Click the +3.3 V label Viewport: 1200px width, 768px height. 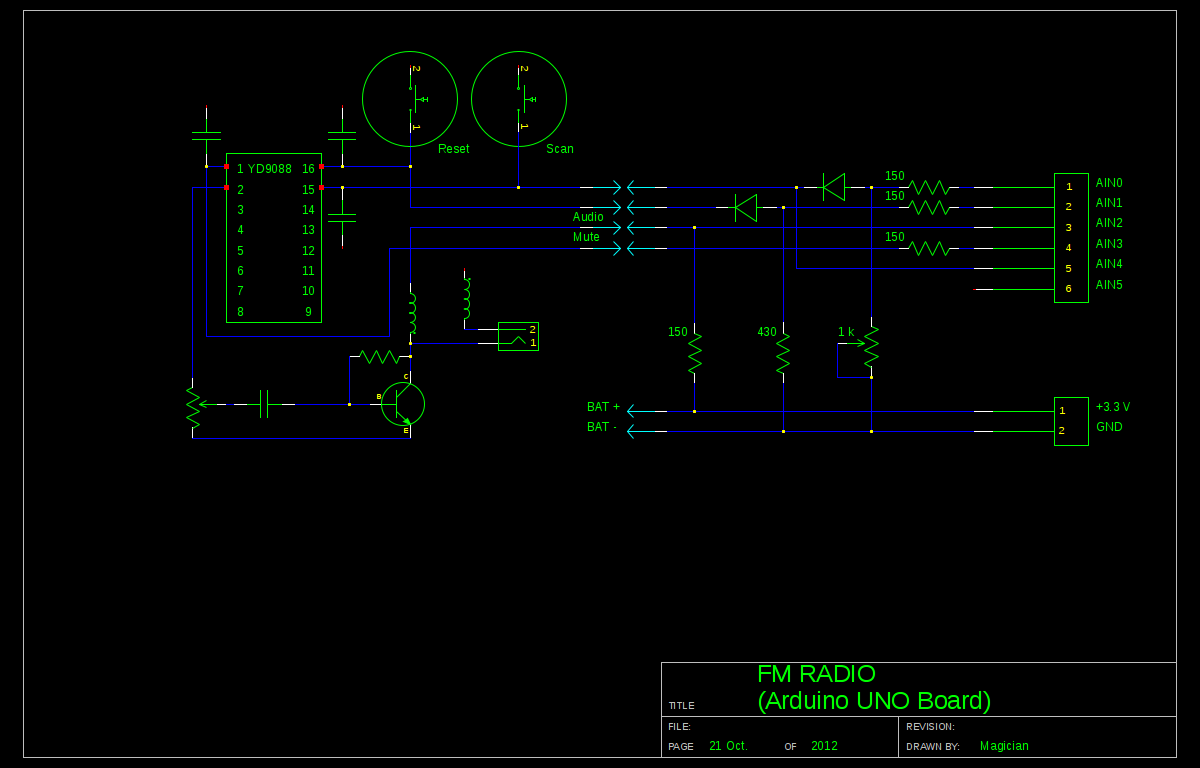click(1113, 407)
